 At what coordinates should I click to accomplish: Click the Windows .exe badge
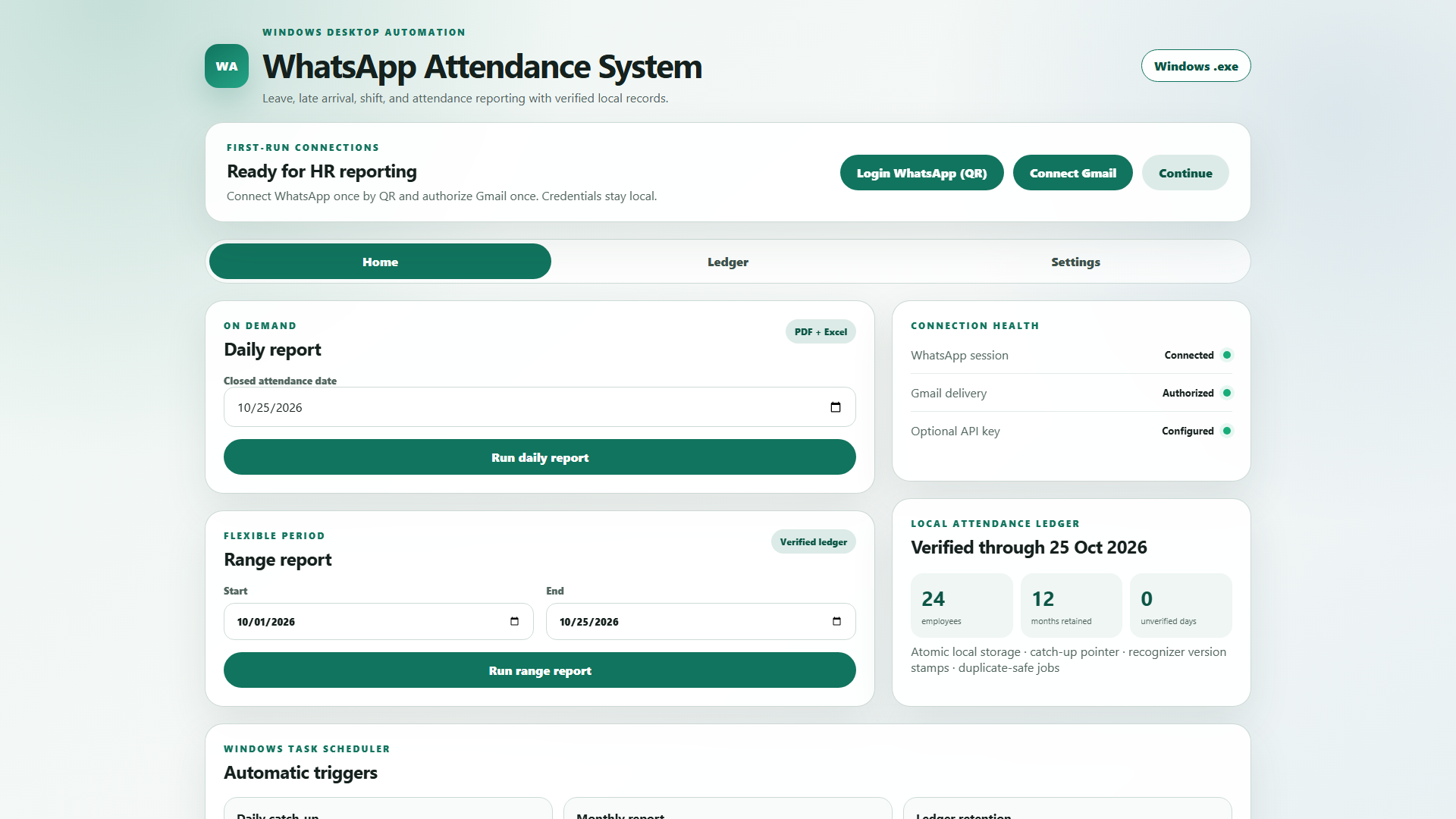click(x=1196, y=66)
